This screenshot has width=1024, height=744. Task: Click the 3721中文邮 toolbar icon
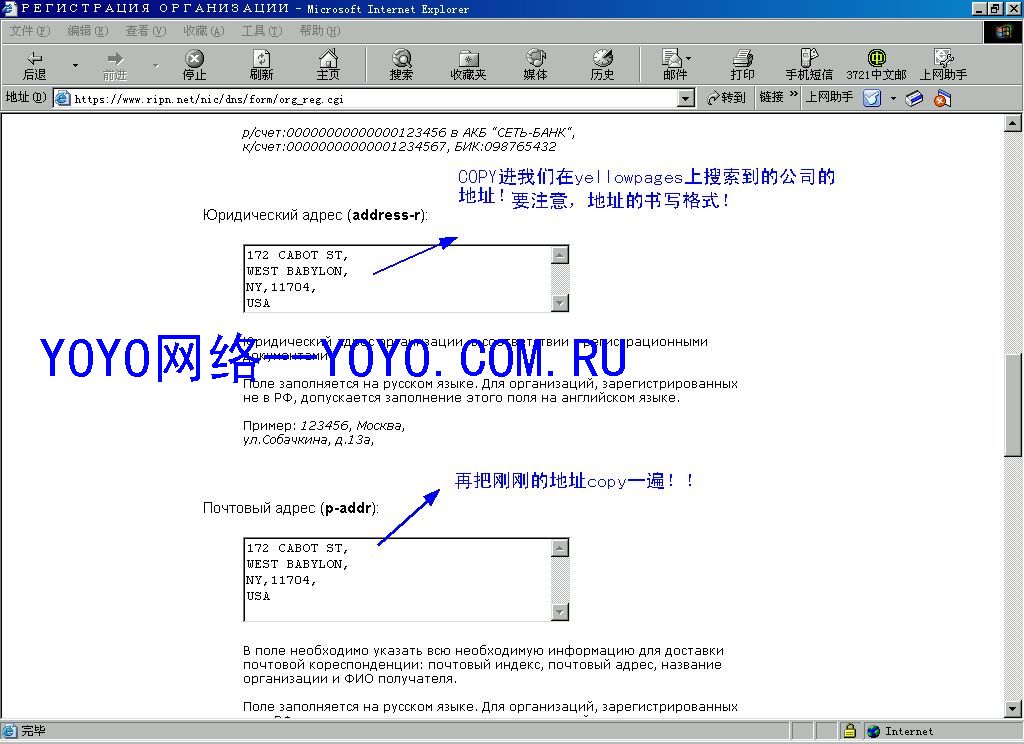pyautogui.click(x=876, y=58)
